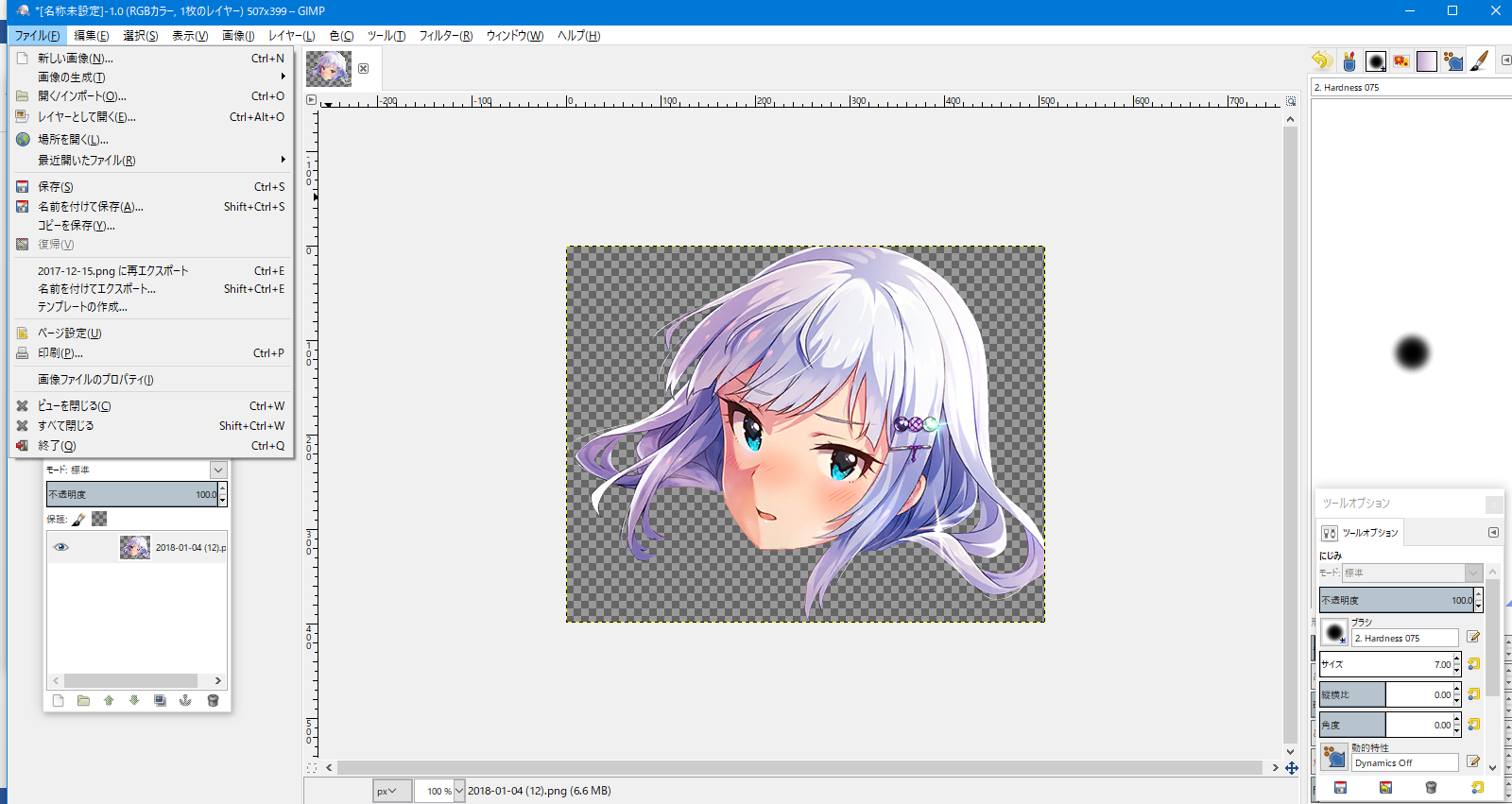Open the Tool Presets dock tab
The height and width of the screenshot is (804, 1512).
point(1349,60)
